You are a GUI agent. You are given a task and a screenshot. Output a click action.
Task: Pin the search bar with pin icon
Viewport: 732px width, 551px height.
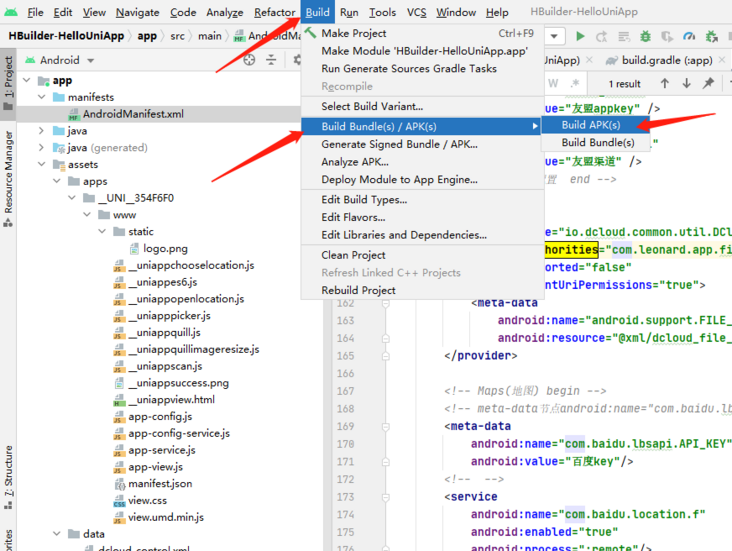[708, 84]
